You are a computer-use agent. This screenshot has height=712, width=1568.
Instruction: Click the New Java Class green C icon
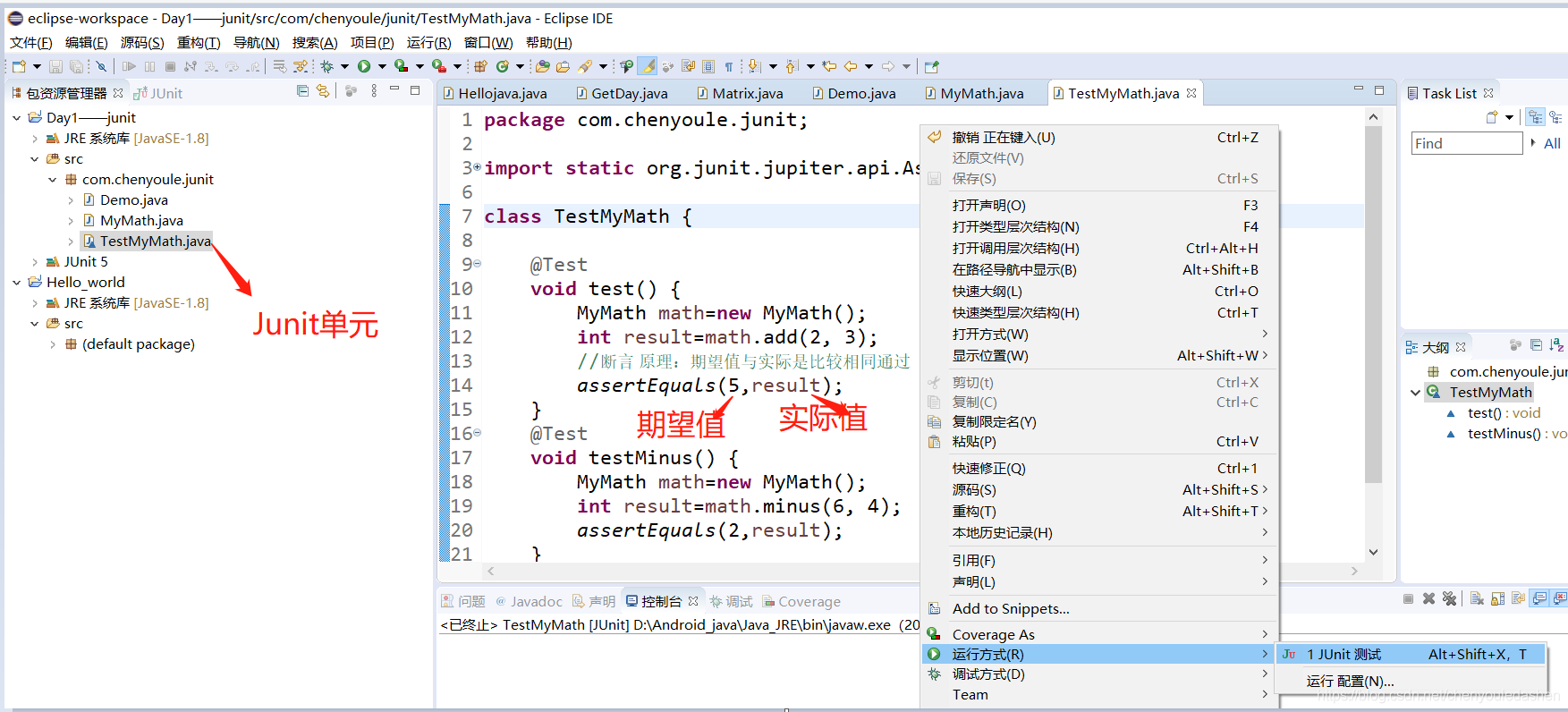click(503, 66)
